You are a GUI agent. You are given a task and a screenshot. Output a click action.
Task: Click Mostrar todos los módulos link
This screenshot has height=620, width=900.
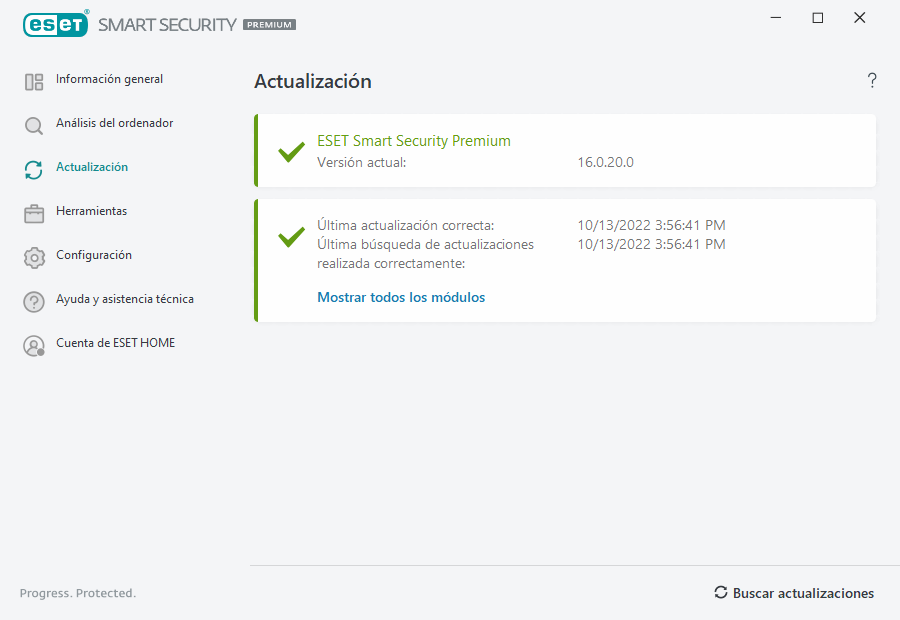click(401, 297)
